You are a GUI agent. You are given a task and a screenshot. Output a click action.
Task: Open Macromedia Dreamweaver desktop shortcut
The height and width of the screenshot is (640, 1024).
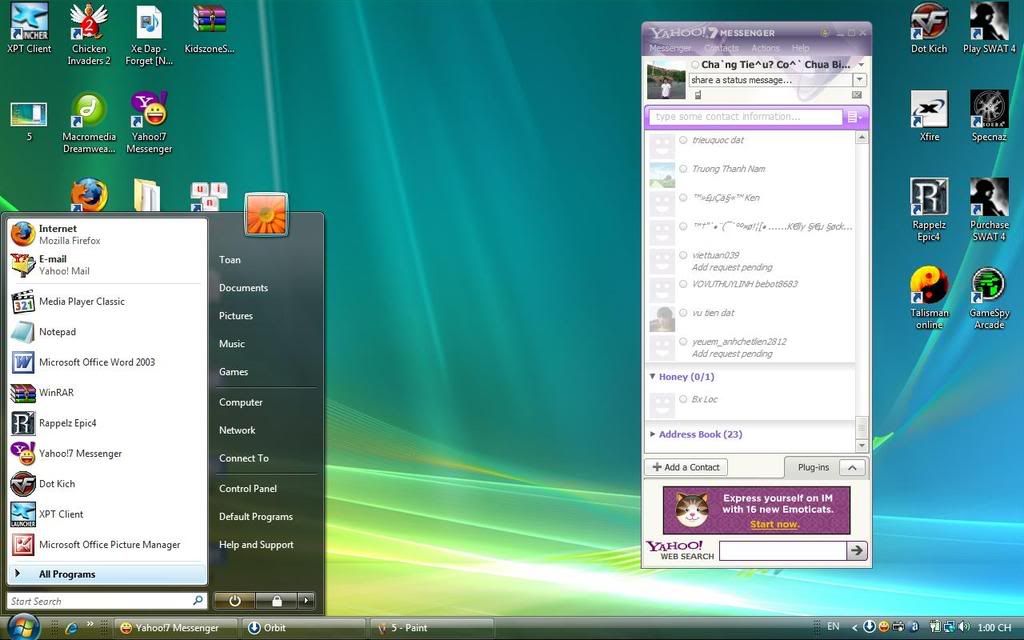[x=89, y=123]
